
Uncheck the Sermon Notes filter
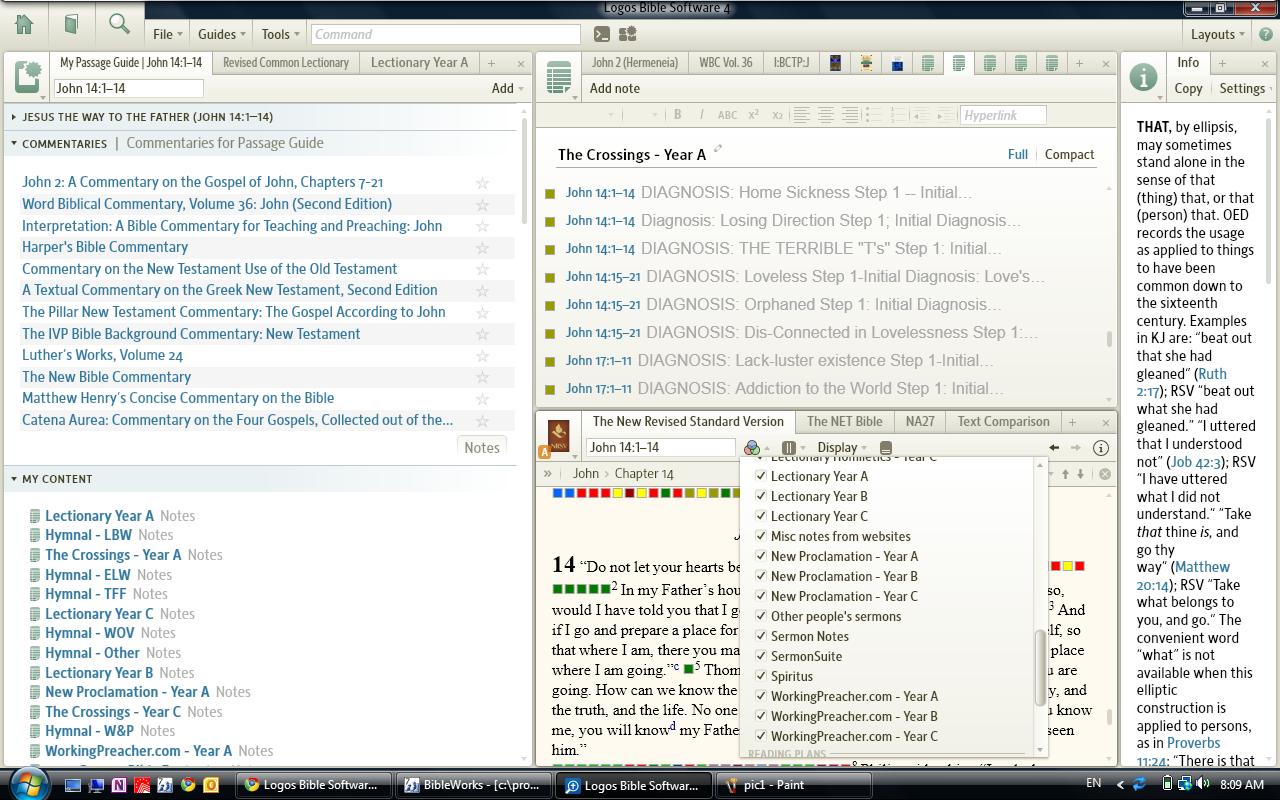761,636
